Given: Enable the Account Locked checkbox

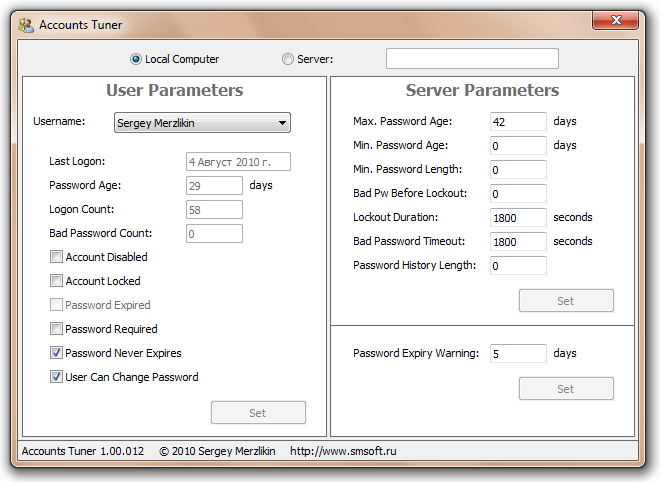Looking at the screenshot, I should [56, 281].
